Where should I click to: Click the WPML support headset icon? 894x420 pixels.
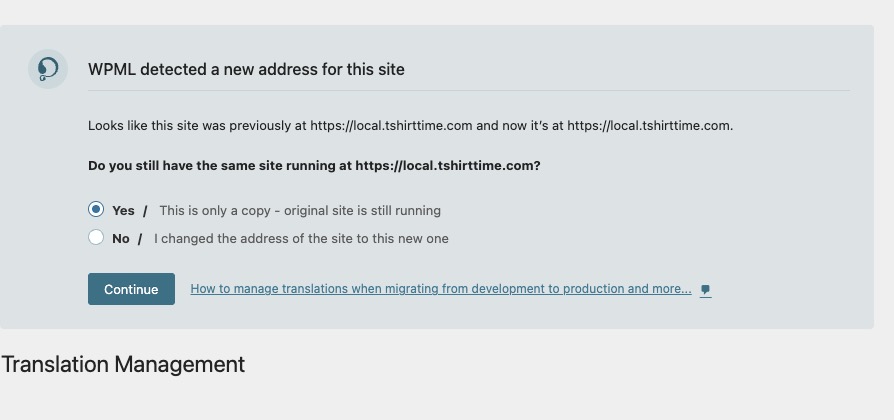coord(48,69)
